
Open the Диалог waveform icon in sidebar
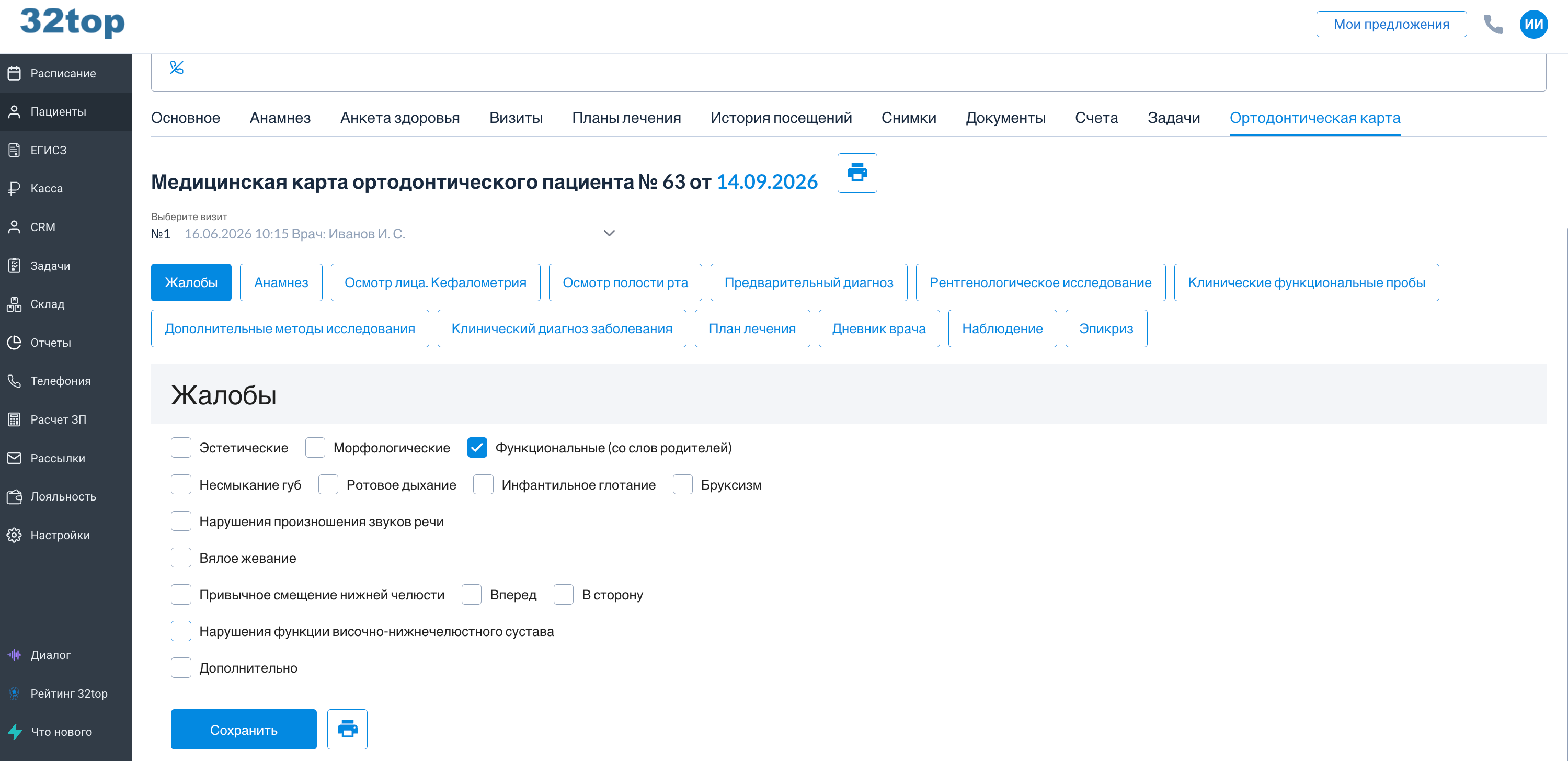coord(15,654)
